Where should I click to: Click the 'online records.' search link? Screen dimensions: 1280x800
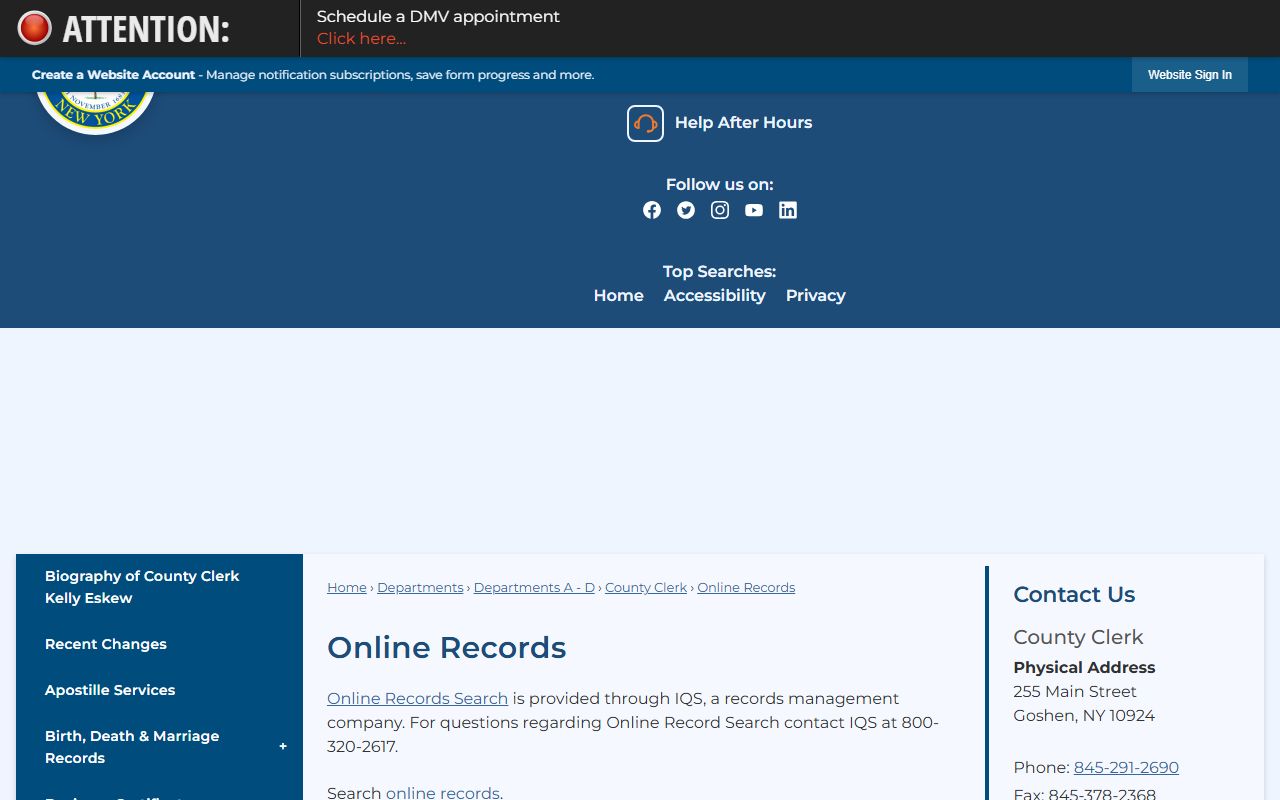[x=444, y=793]
